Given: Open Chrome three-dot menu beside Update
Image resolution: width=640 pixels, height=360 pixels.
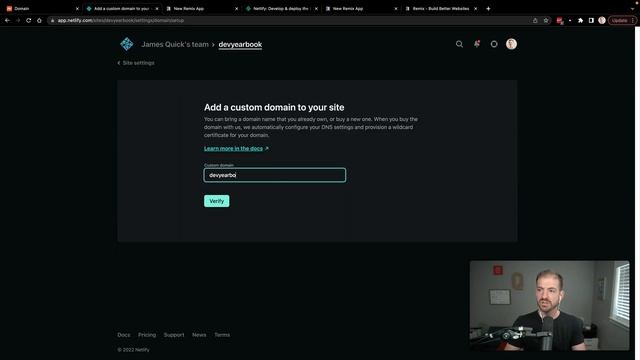Looking at the screenshot, I should [633, 20].
